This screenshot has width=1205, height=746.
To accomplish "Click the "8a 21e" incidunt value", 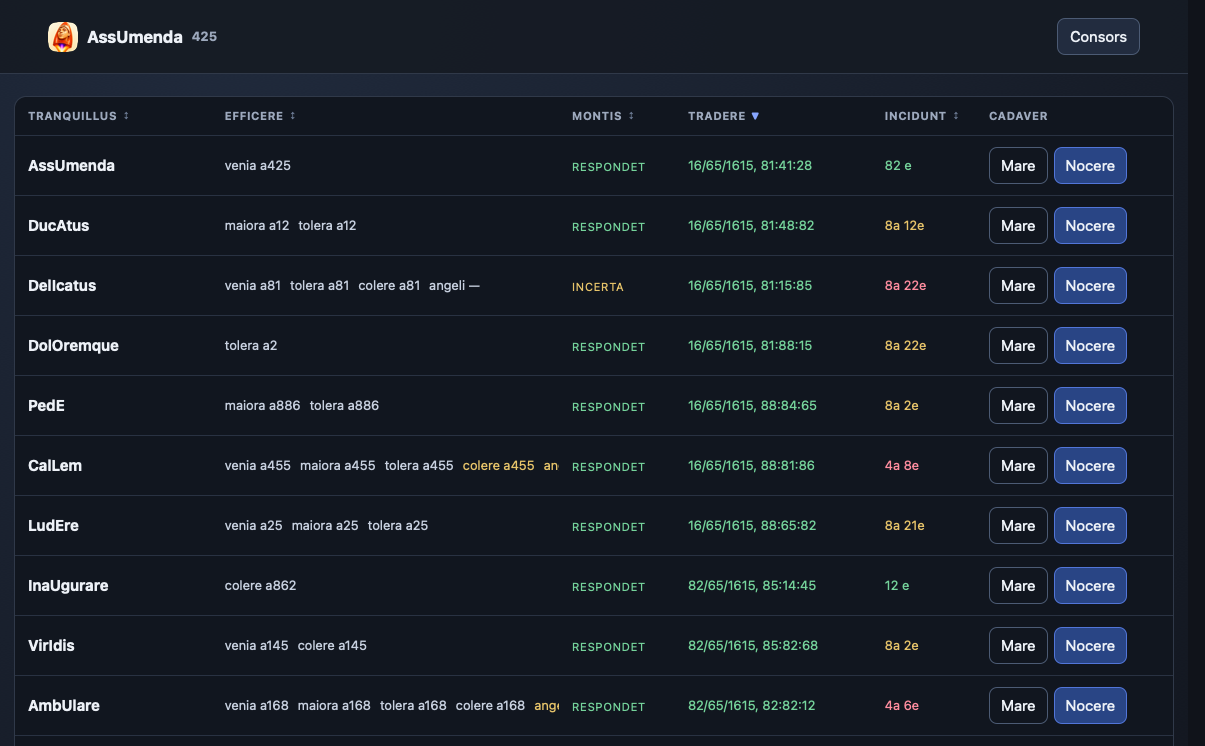I will (x=905, y=526).
